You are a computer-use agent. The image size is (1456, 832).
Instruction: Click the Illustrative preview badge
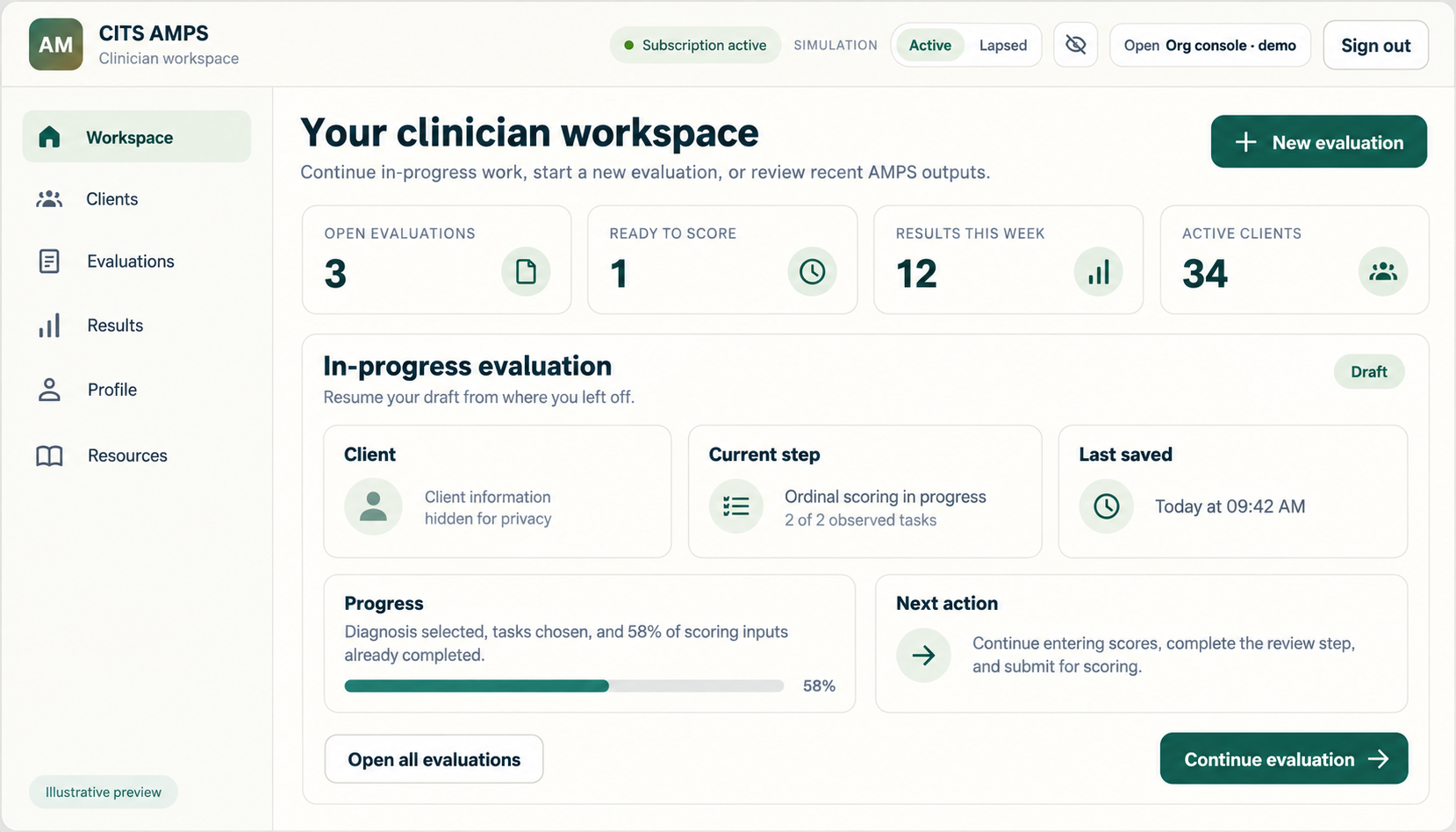104,793
